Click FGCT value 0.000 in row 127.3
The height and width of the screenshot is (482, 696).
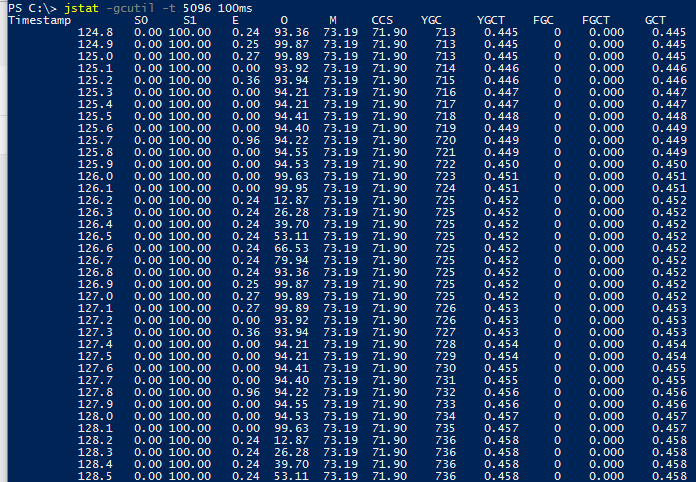coord(606,332)
